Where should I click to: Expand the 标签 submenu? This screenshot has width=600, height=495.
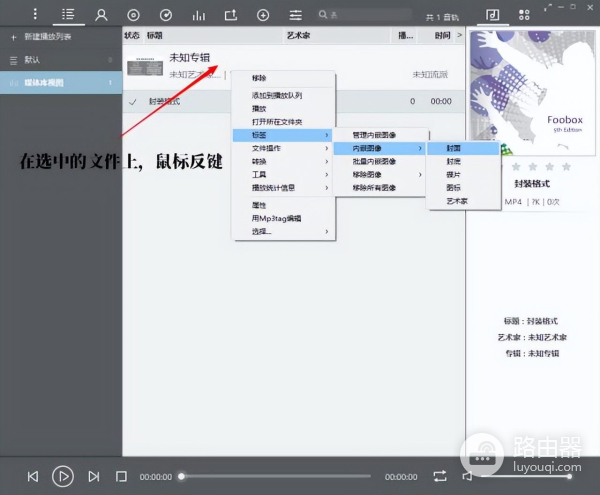tap(282, 135)
